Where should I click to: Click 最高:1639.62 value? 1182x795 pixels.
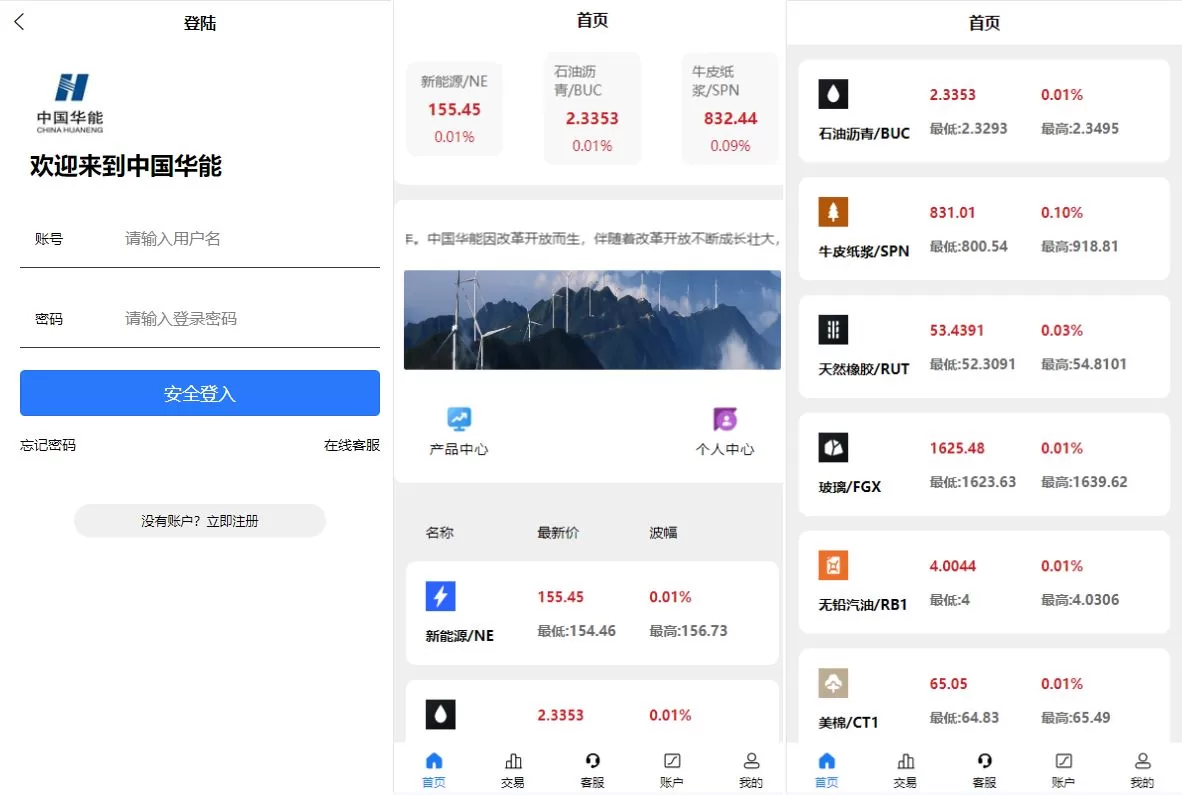pyautogui.click(x=1084, y=482)
